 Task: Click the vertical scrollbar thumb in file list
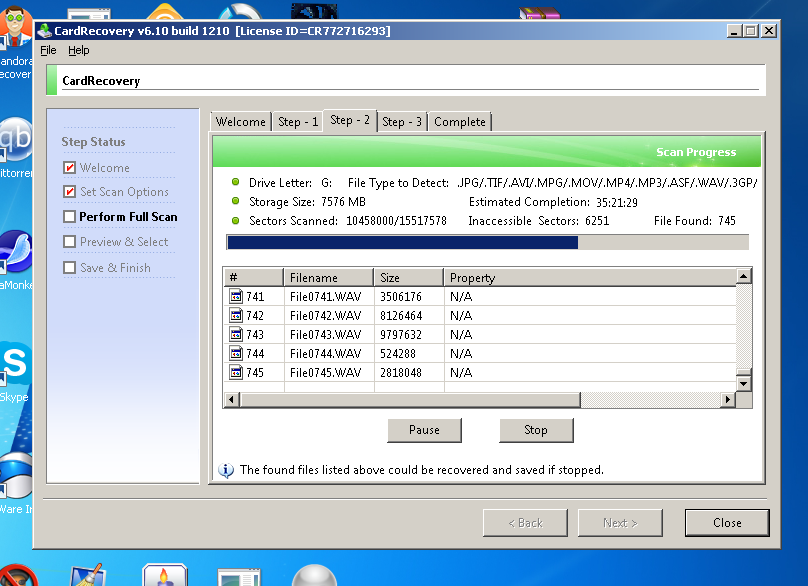744,373
